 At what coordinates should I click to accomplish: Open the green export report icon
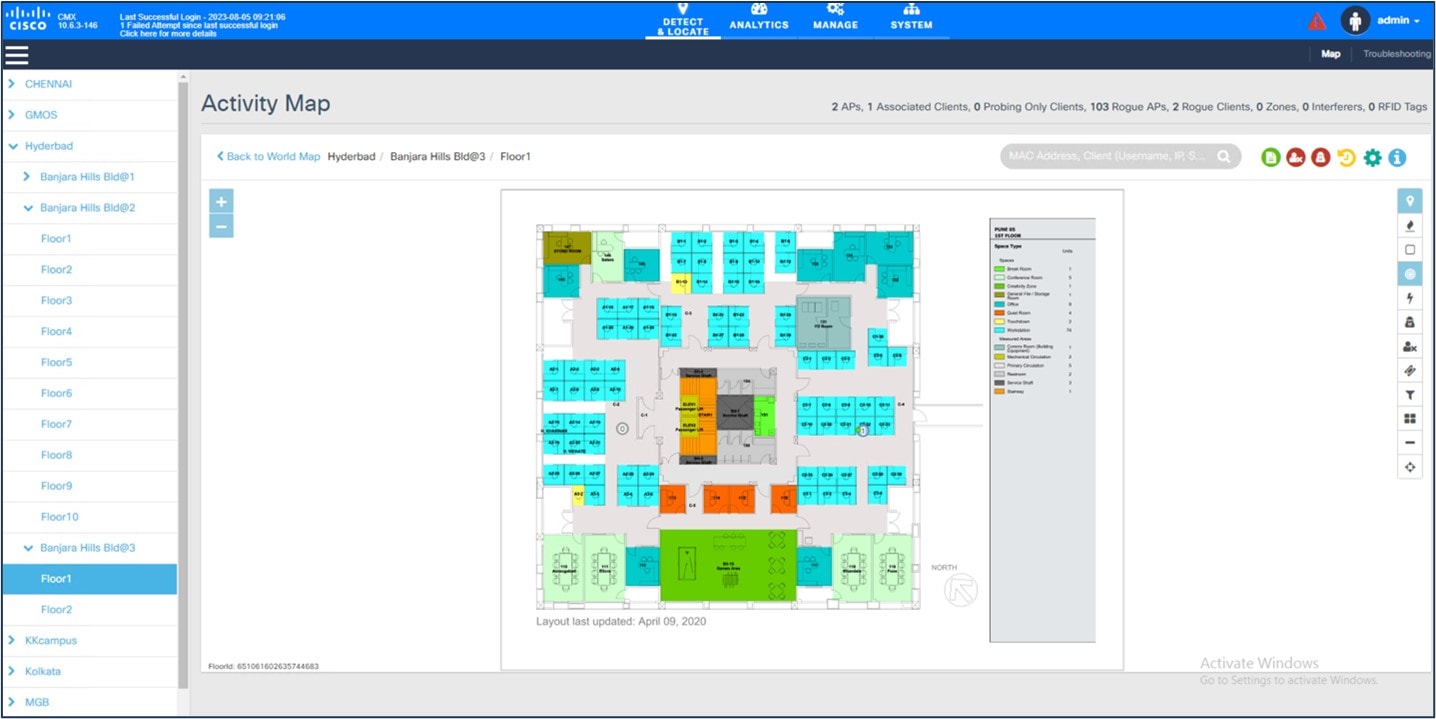point(1269,157)
